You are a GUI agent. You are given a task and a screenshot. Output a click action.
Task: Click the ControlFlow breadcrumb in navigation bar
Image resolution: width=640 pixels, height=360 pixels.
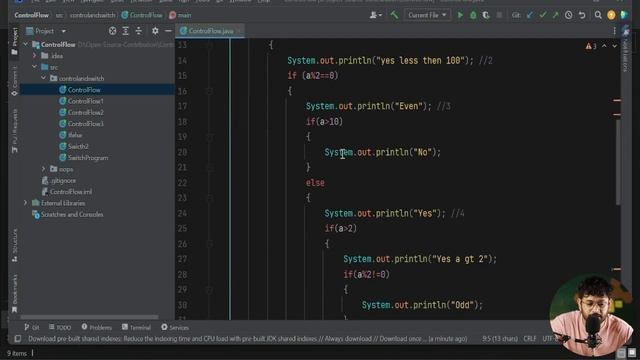pyautogui.click(x=31, y=15)
